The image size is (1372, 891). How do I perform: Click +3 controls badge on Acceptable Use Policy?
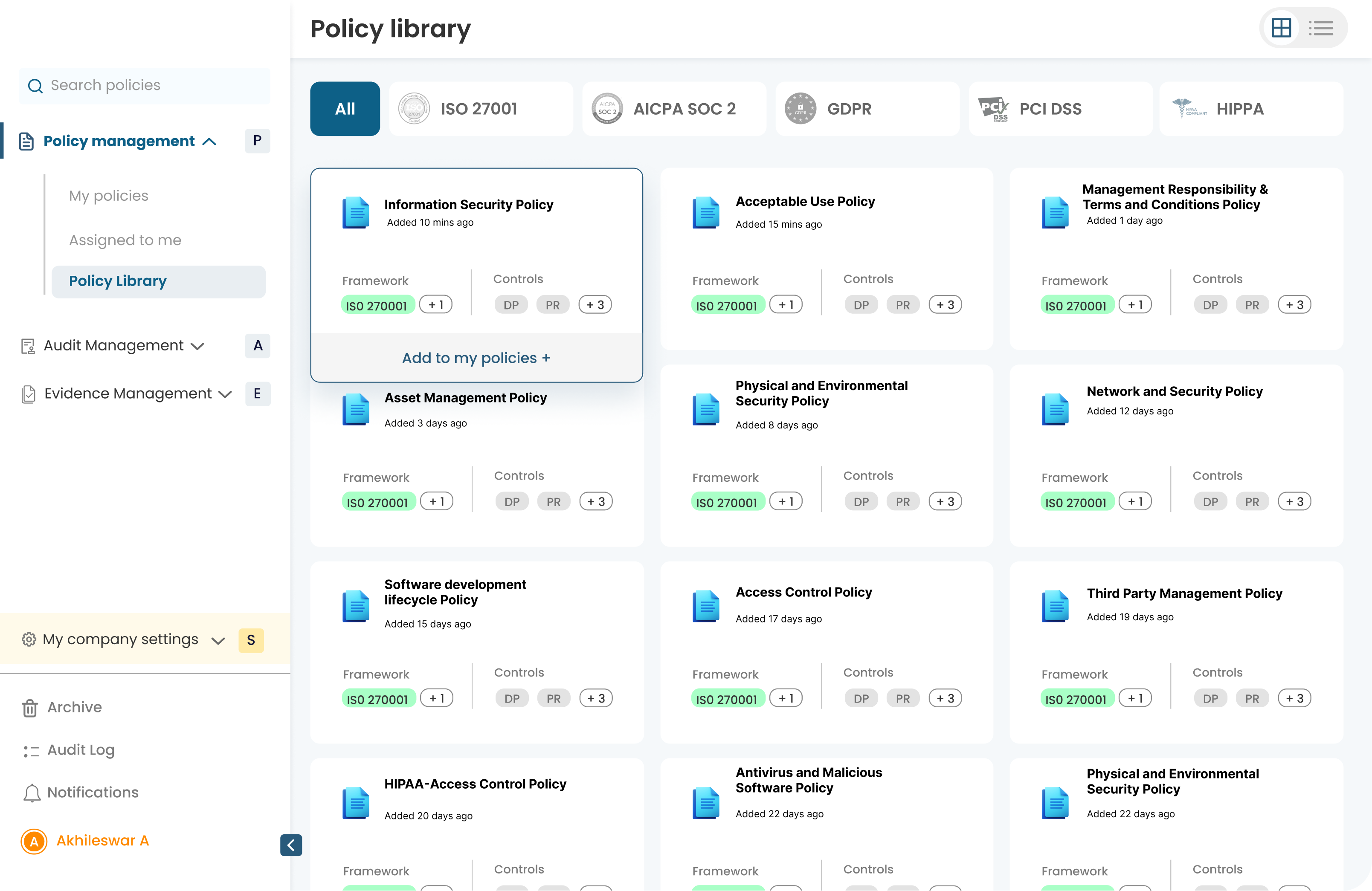pyautogui.click(x=945, y=305)
